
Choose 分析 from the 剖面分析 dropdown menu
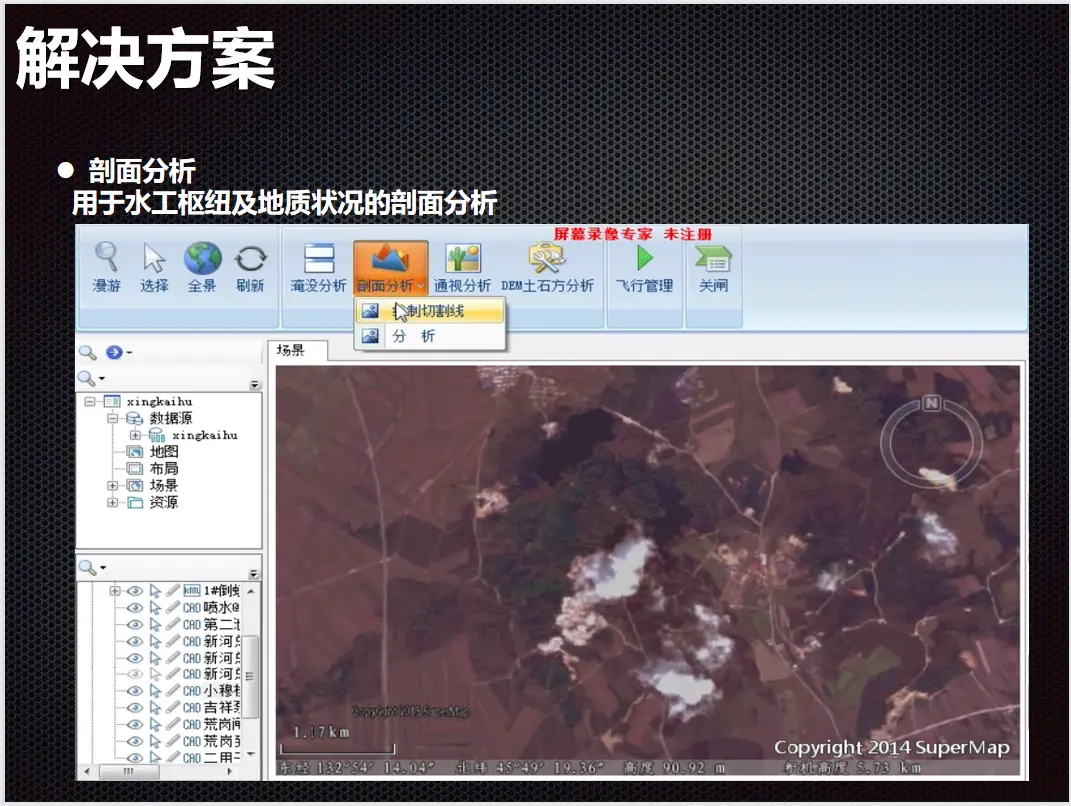point(430,336)
